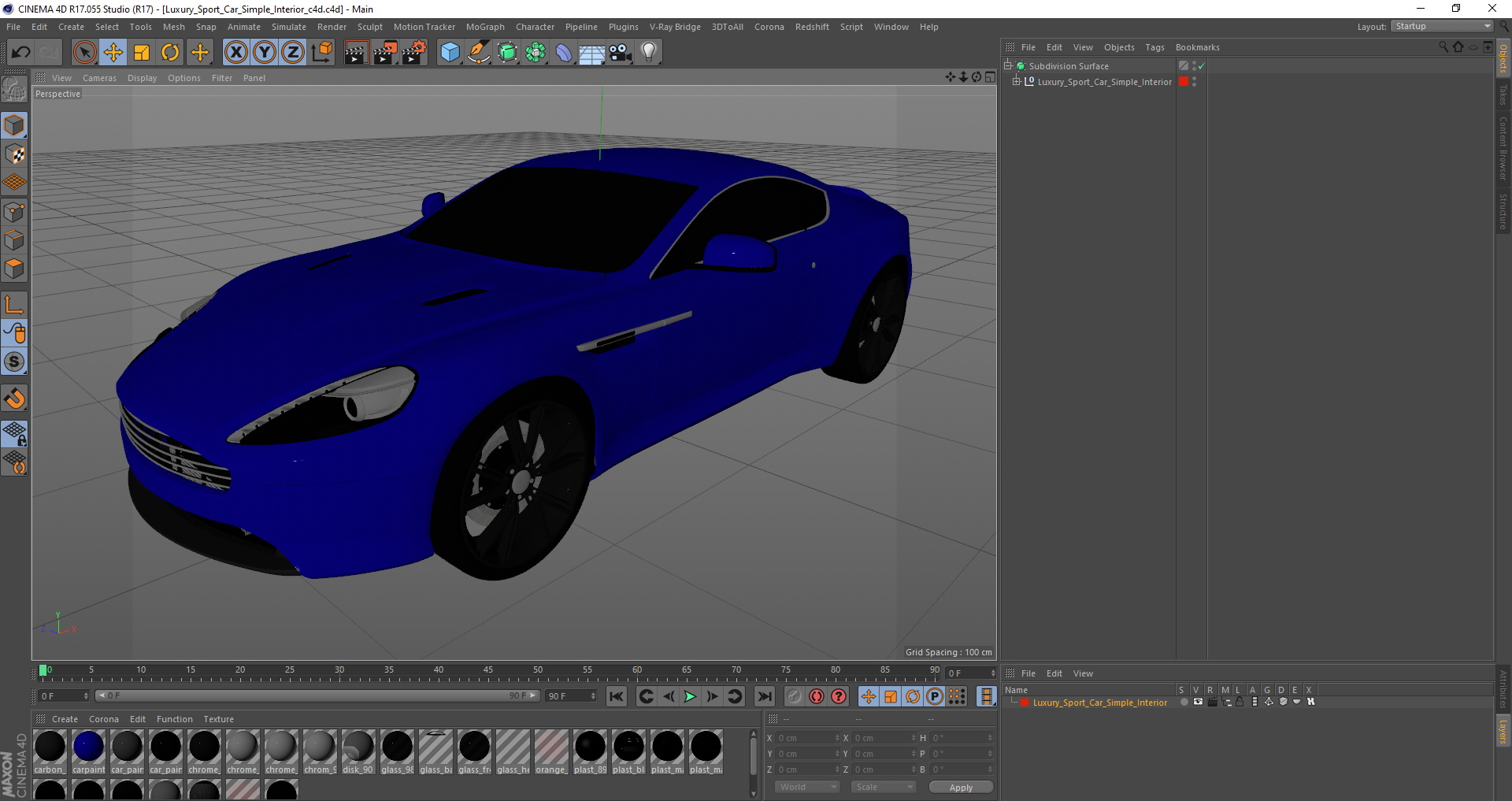
Task: Switch to Model mode in left palette
Action: [x=15, y=125]
